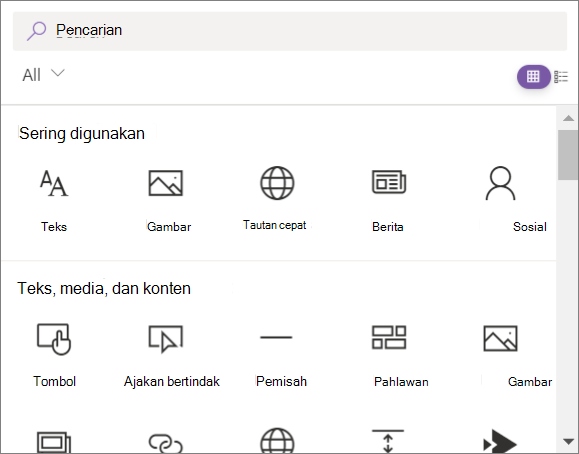
Task: Select the Teks web part icon
Action: click(x=54, y=183)
